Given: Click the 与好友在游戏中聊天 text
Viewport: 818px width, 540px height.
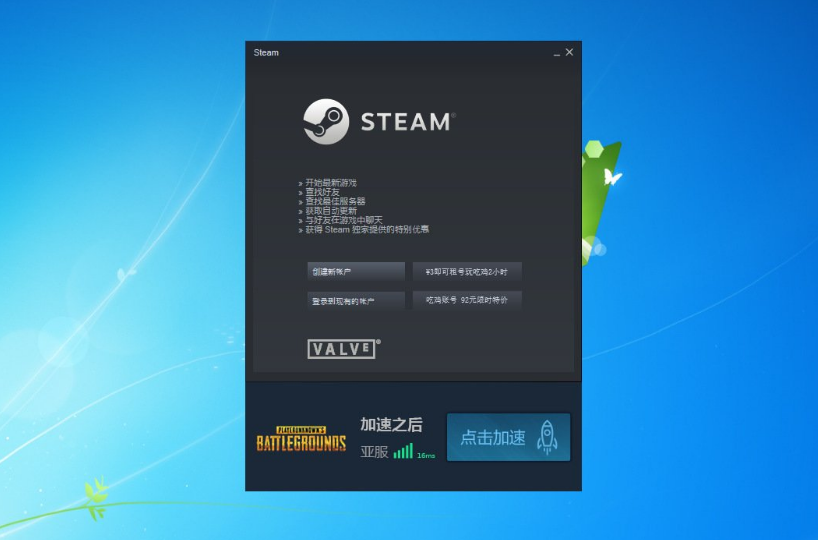Looking at the screenshot, I should pos(344,220).
